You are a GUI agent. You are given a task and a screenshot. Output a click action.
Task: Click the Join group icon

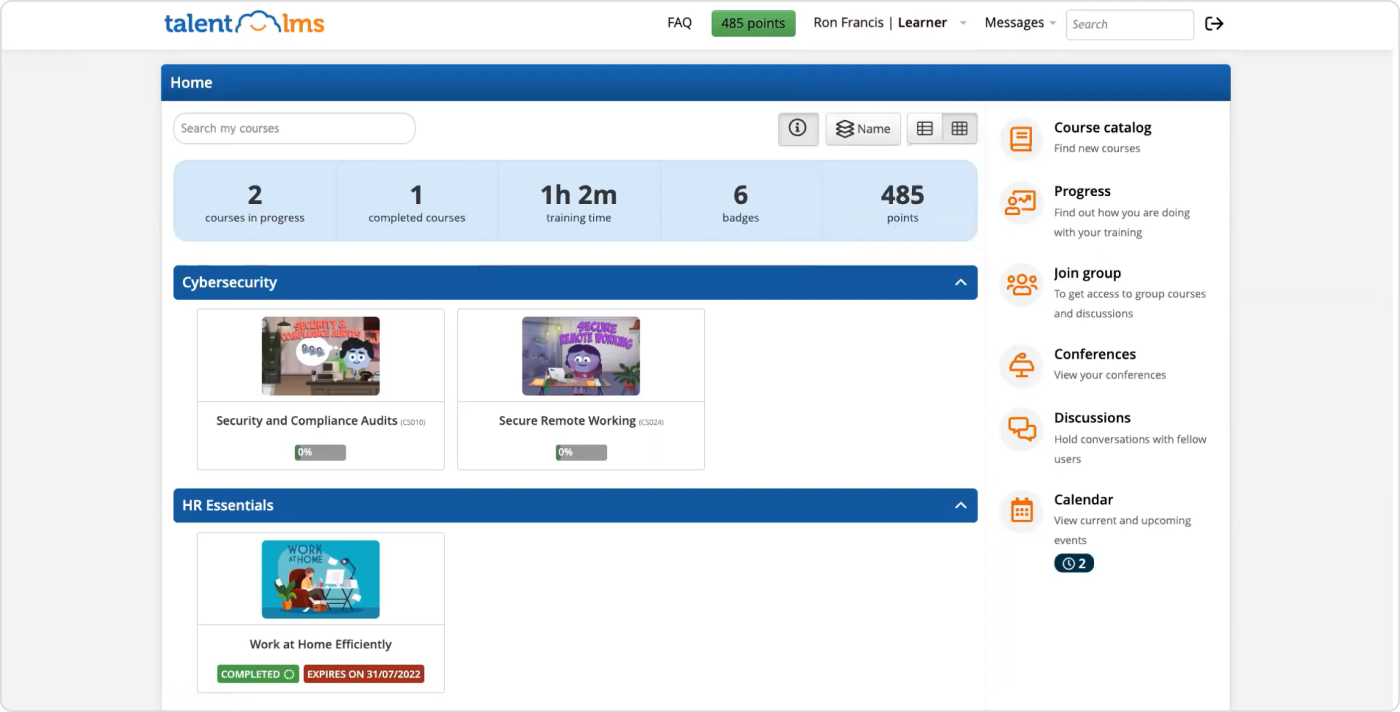coord(1020,284)
